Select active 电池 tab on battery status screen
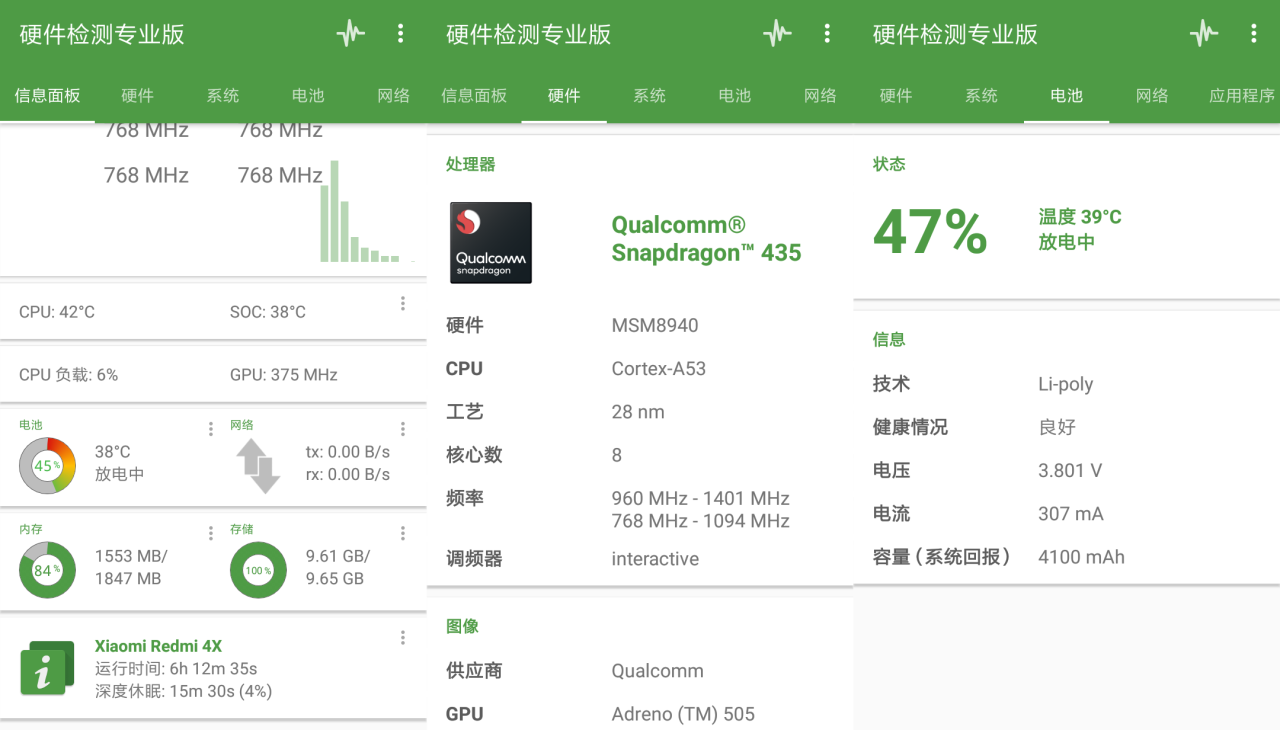 click(1067, 96)
